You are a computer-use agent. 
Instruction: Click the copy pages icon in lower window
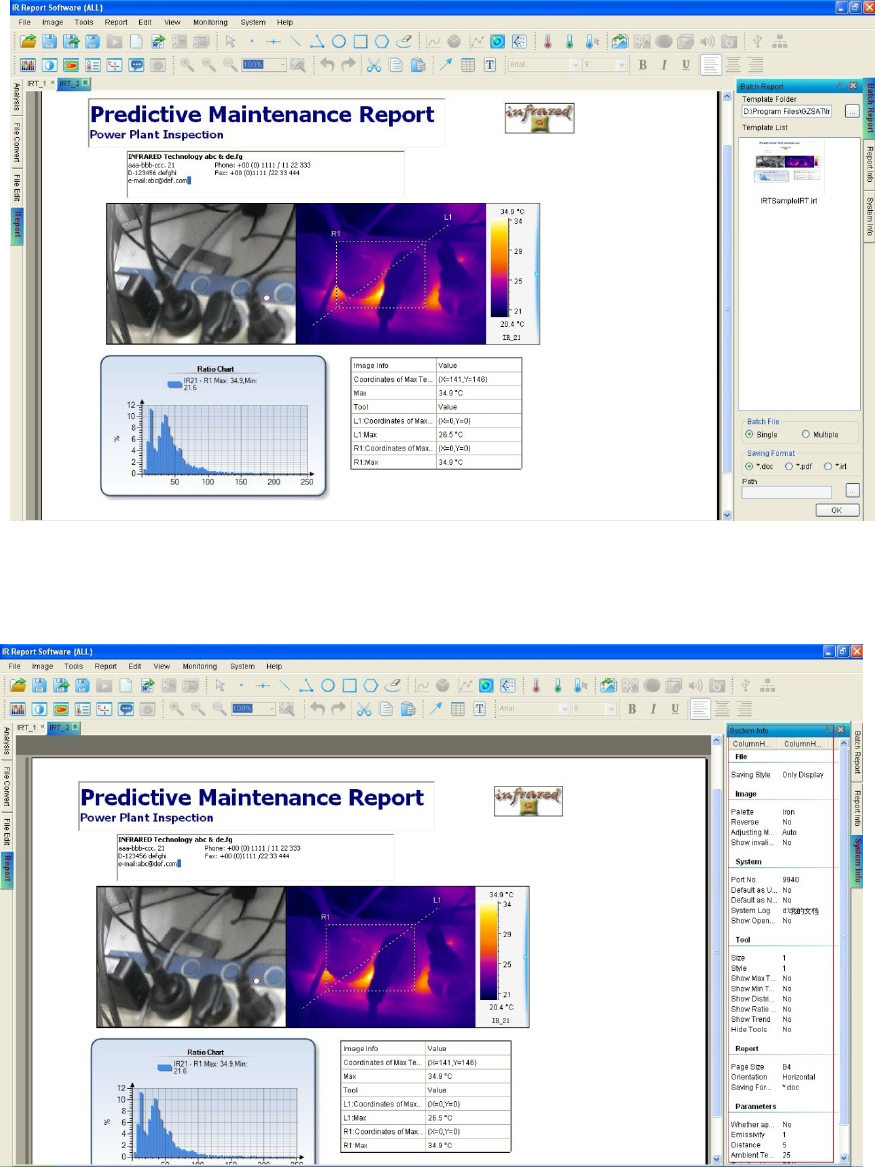[x=385, y=709]
